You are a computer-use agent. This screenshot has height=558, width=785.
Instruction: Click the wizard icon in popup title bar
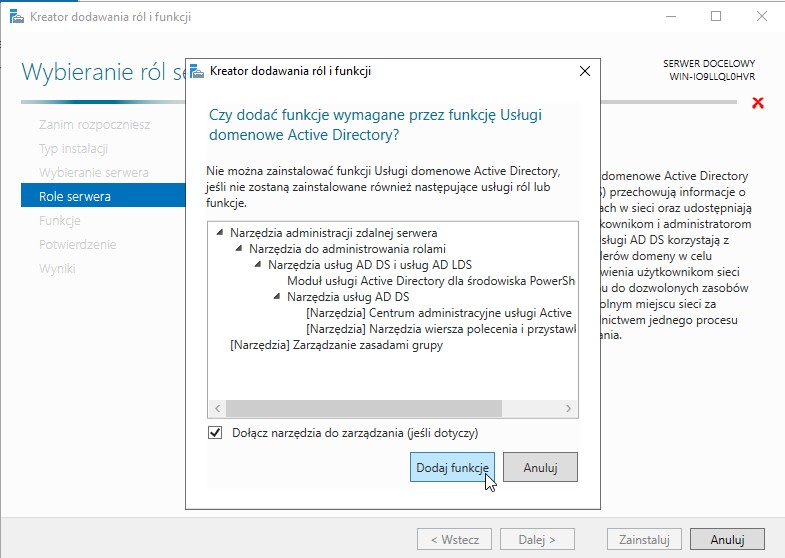click(x=197, y=71)
